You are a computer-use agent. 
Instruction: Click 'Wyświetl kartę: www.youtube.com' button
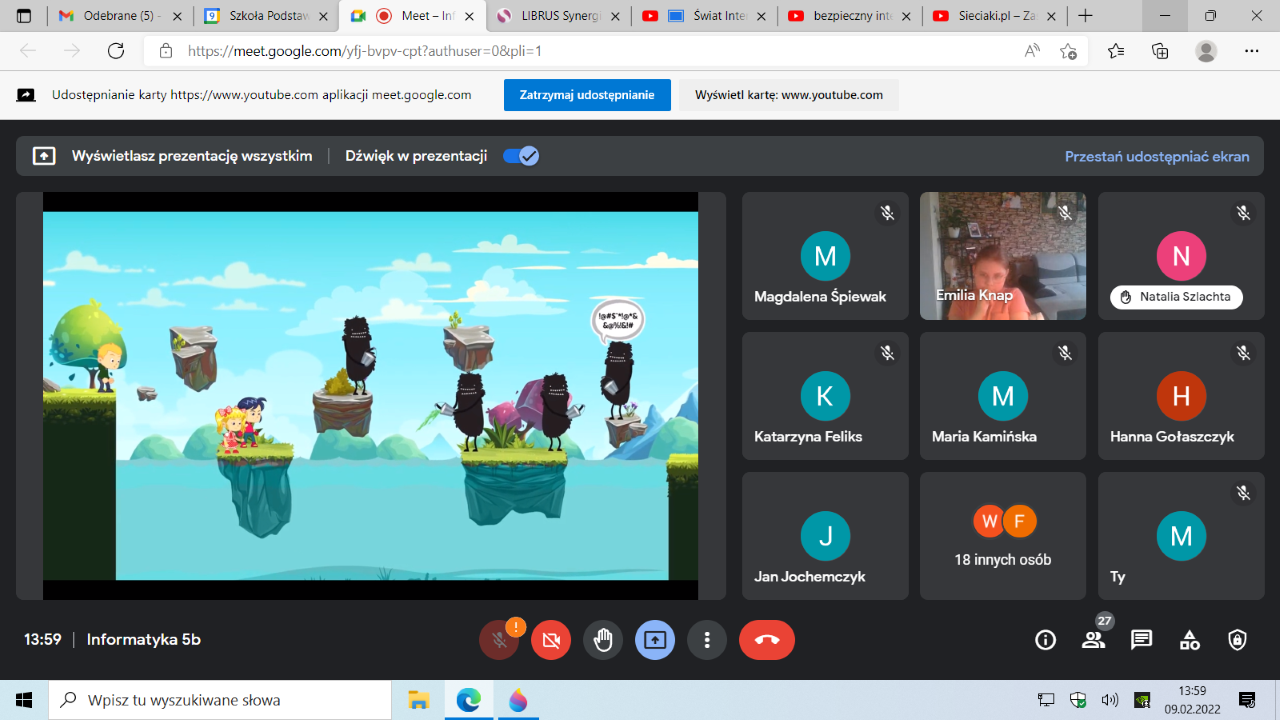789,95
